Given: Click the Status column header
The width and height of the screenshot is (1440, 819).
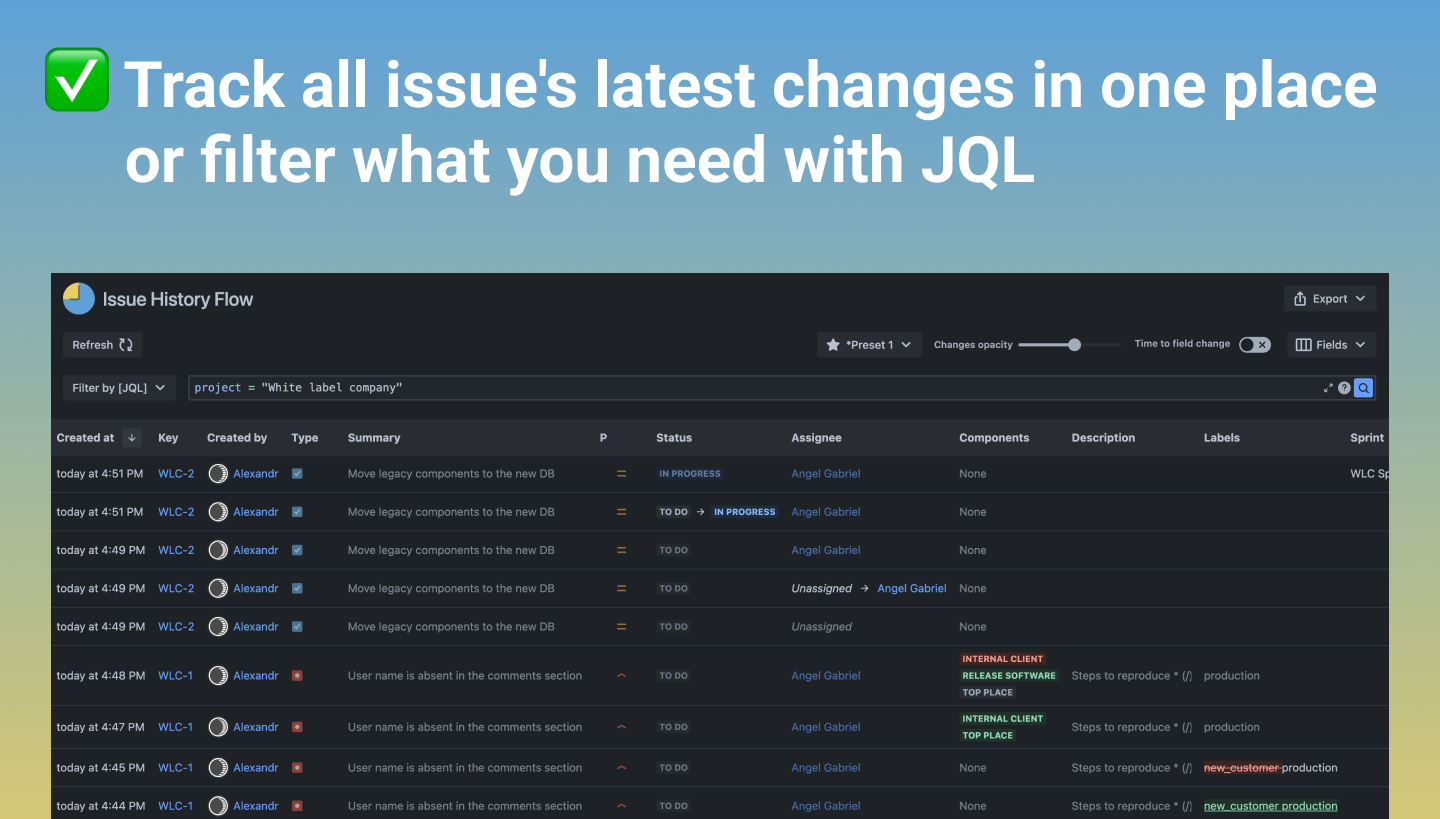Looking at the screenshot, I should 674,438.
